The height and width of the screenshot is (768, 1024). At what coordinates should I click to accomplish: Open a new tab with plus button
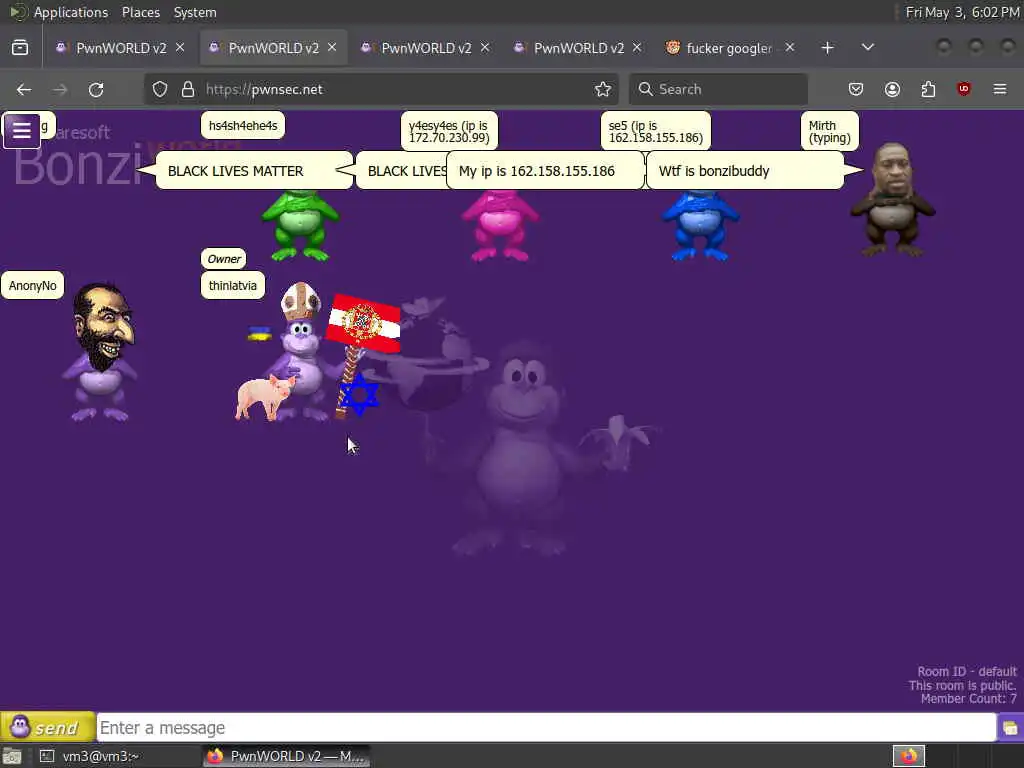point(827,48)
